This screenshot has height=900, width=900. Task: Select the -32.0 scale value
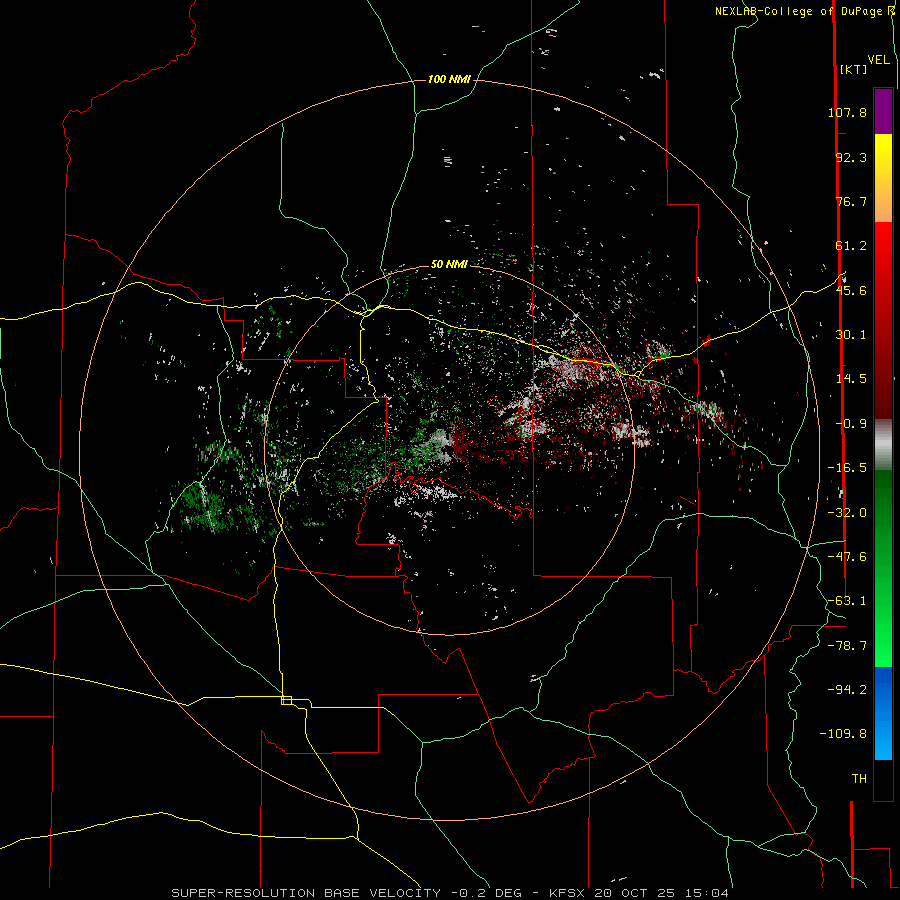tap(847, 513)
